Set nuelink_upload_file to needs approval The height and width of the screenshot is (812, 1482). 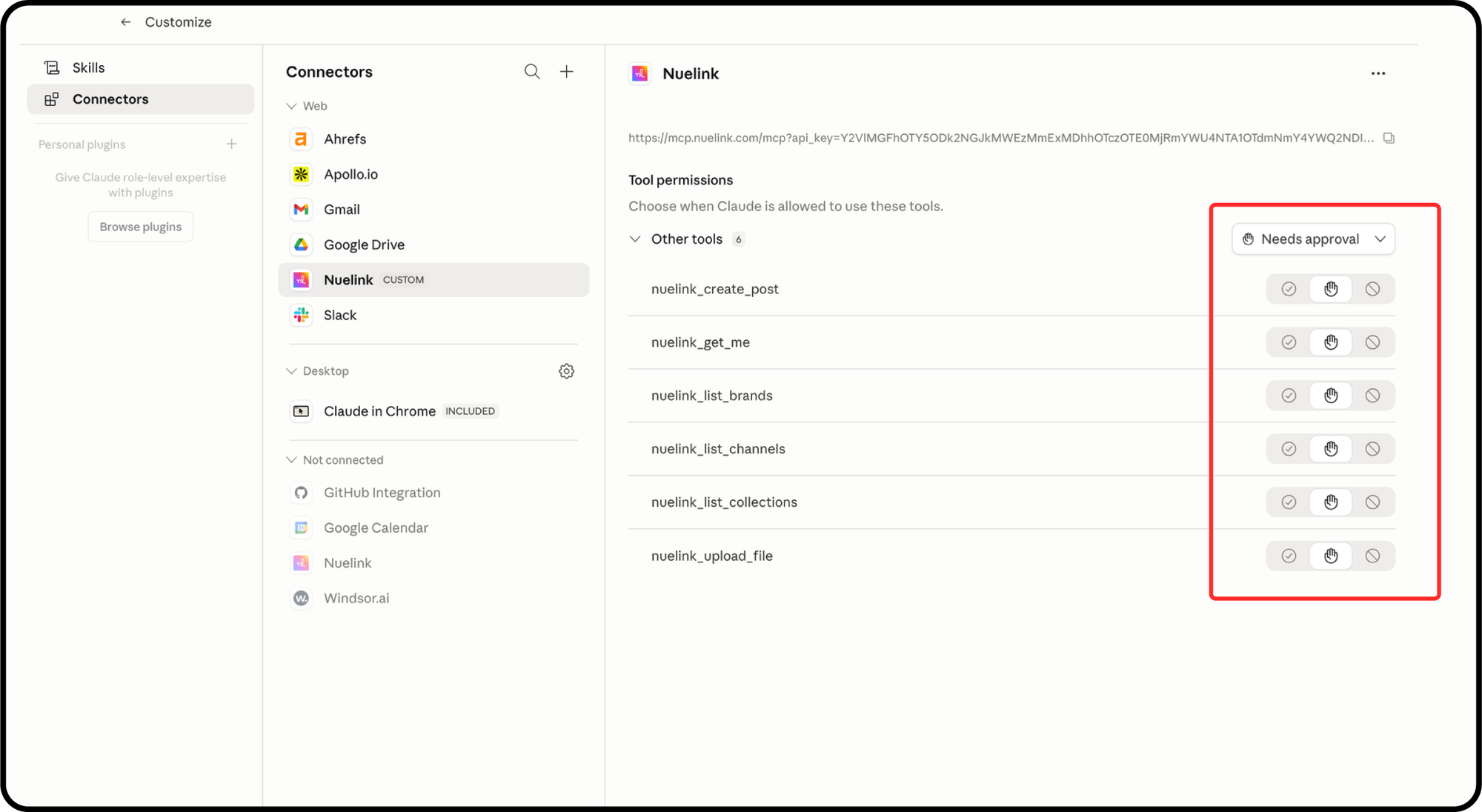click(x=1331, y=556)
